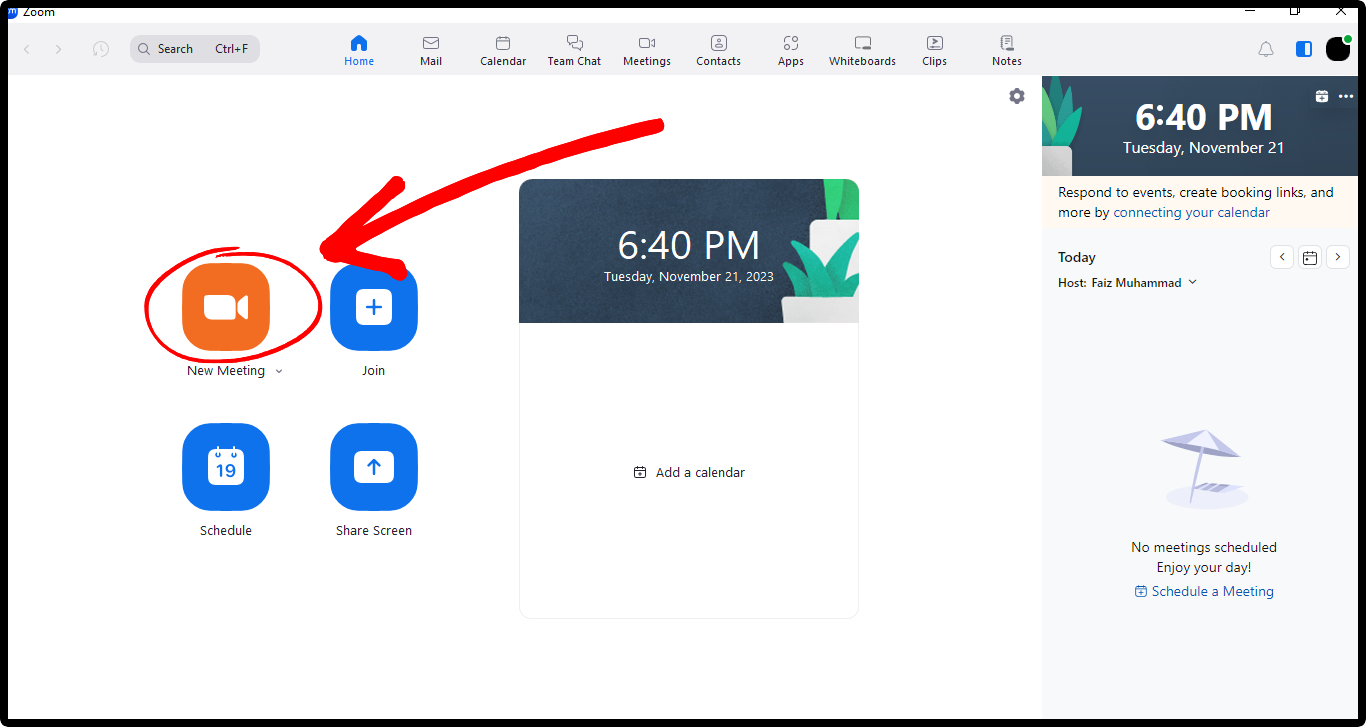Screen dimensions: 1366x727
Task: Open the history clock icon
Action: [x=101, y=49]
